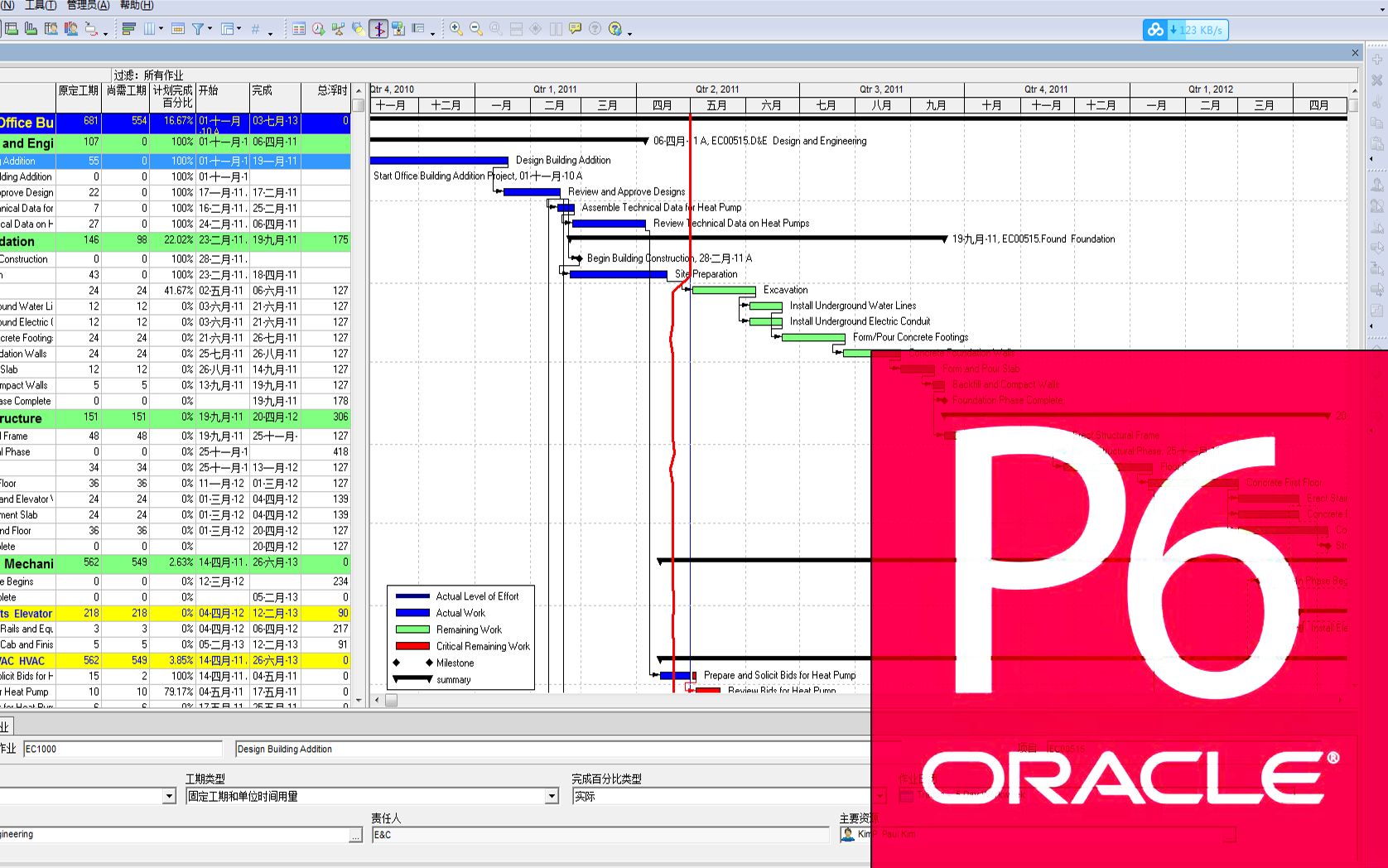Click the 原定工期 column header
Image resolution: width=1388 pixels, height=868 pixels.
[79, 96]
